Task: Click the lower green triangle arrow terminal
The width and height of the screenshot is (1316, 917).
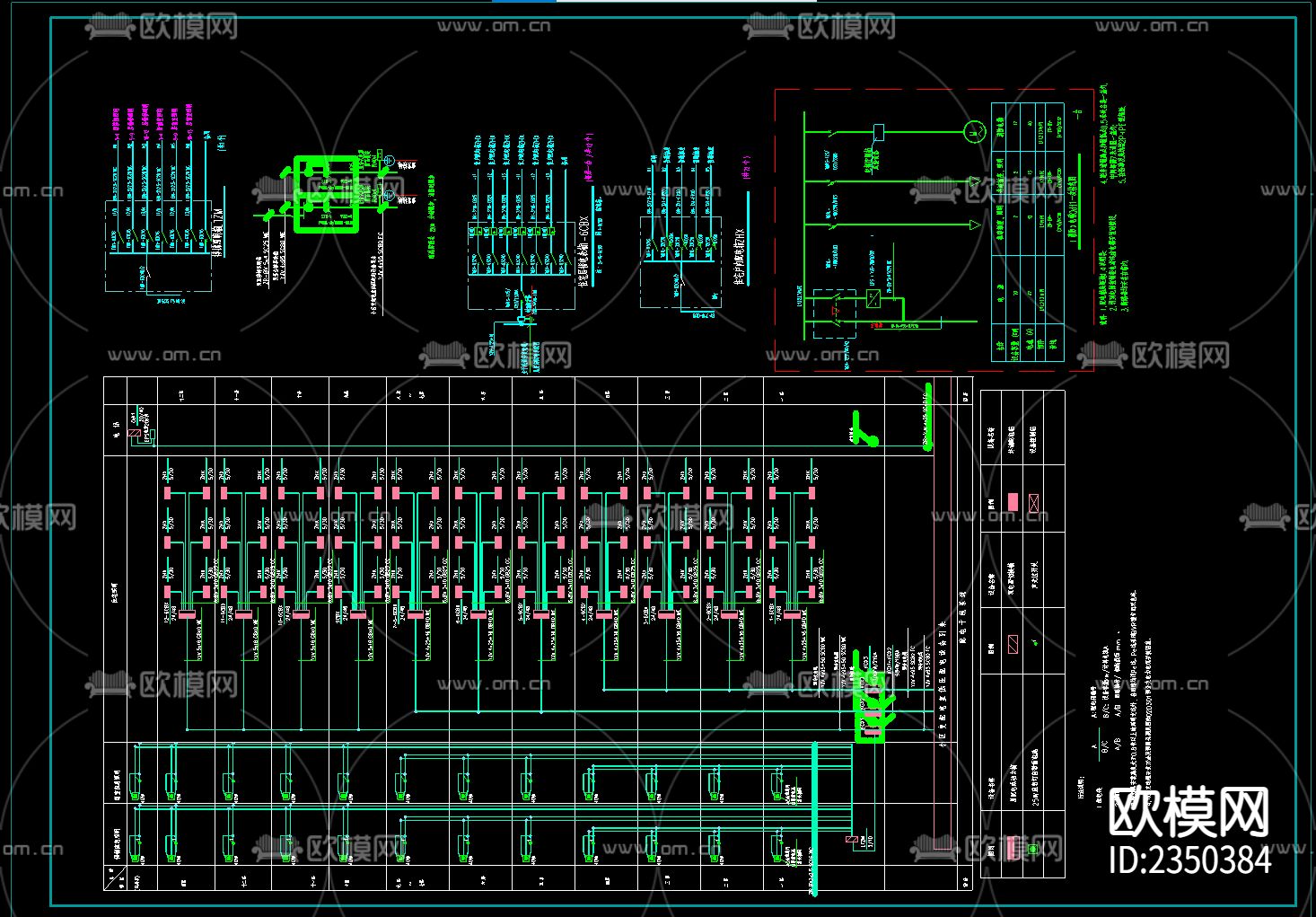Action: click(x=974, y=225)
